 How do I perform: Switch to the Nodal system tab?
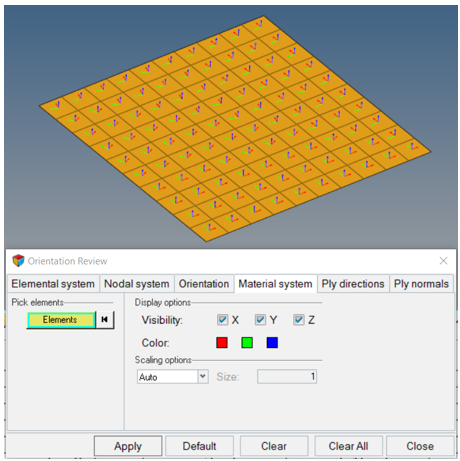tap(137, 284)
